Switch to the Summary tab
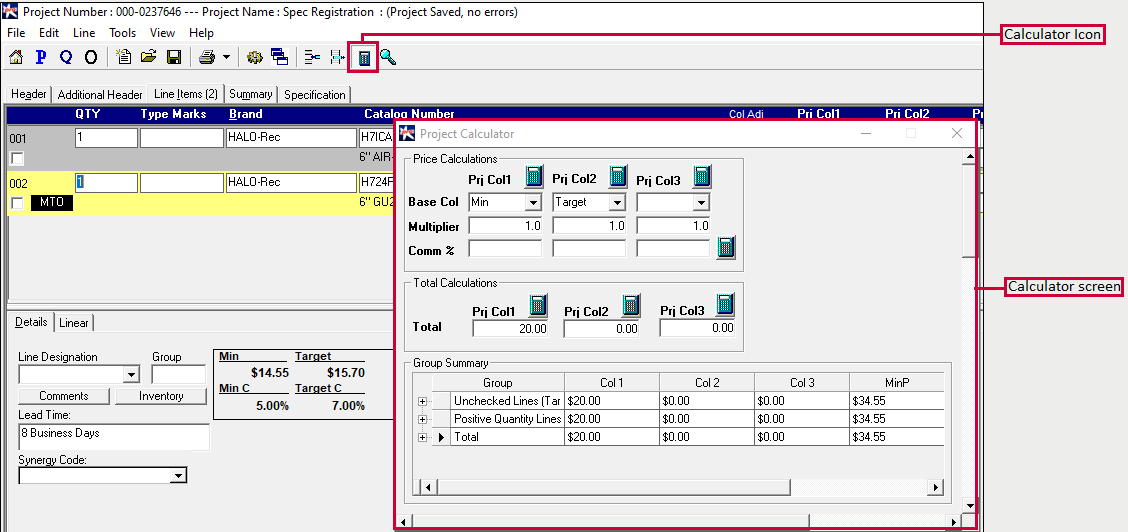This screenshot has height=532, width=1128. tap(250, 95)
